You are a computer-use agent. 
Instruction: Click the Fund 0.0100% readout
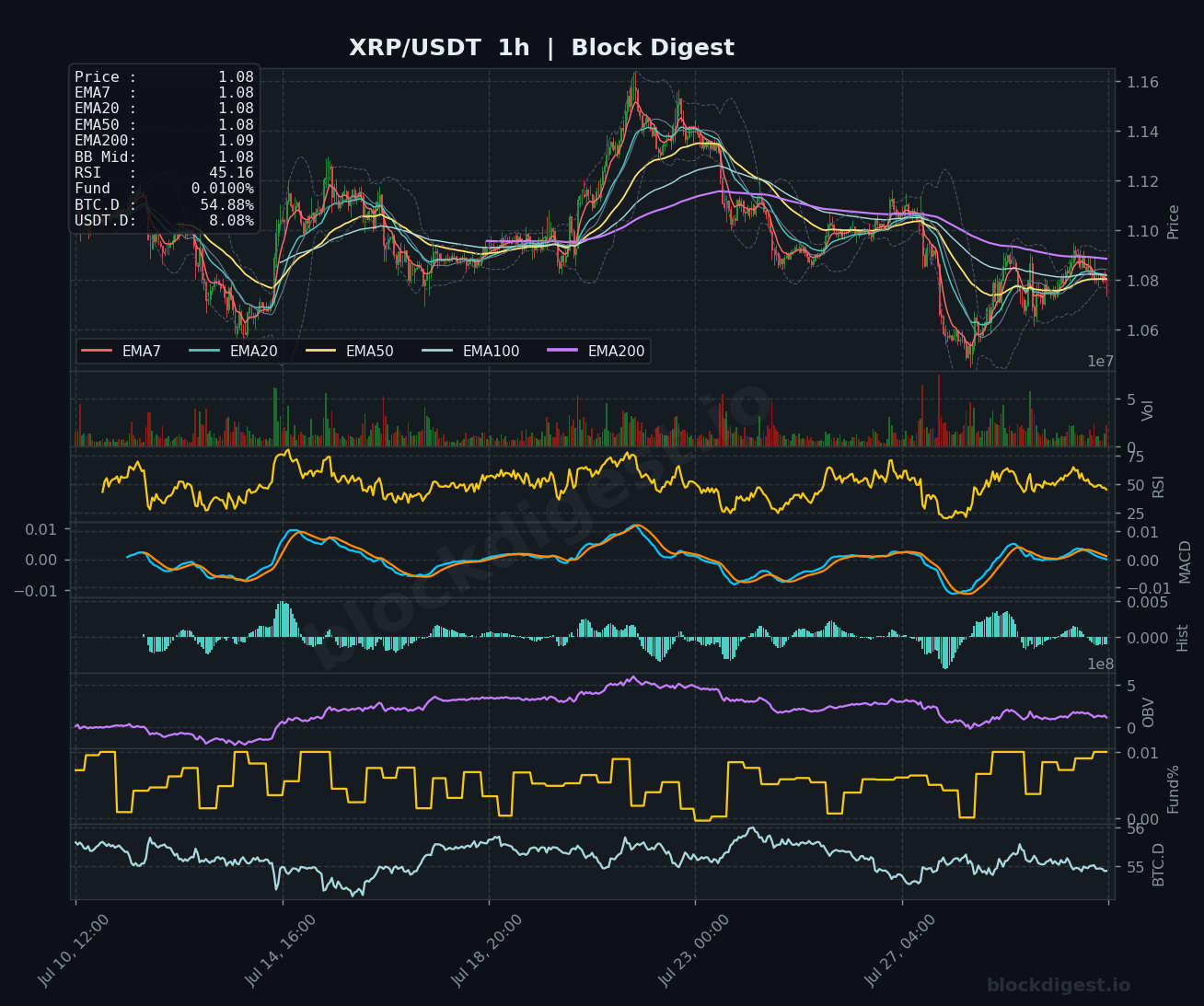[x=164, y=189]
